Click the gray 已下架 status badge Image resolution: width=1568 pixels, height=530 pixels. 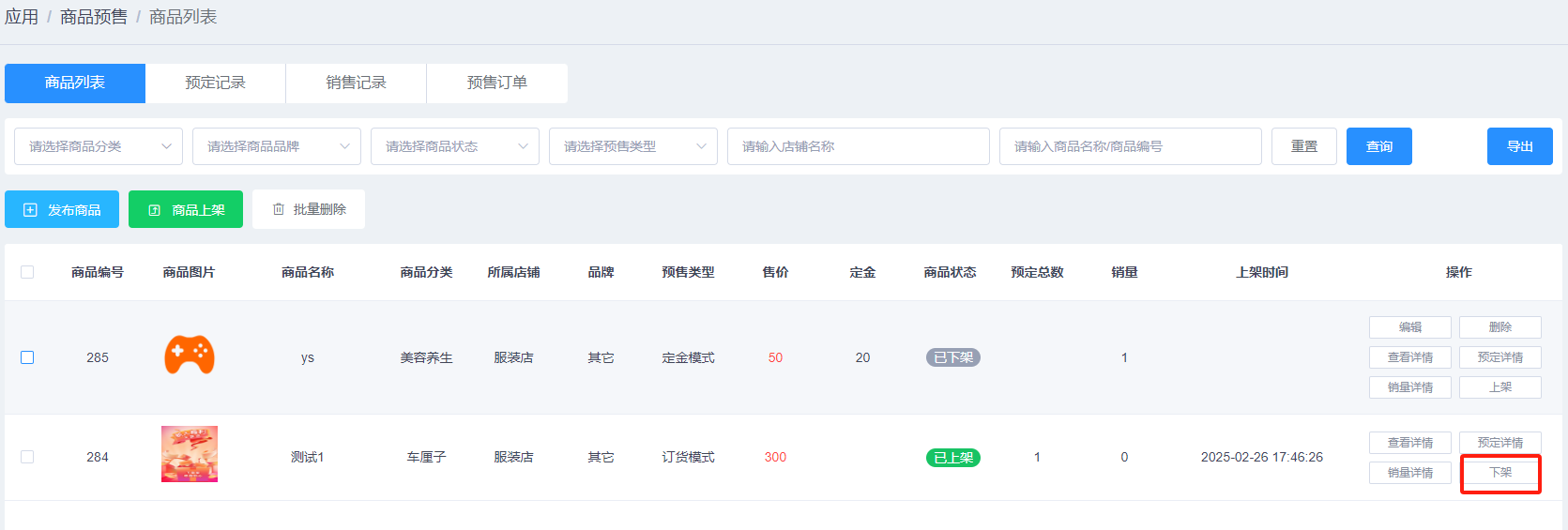952,357
